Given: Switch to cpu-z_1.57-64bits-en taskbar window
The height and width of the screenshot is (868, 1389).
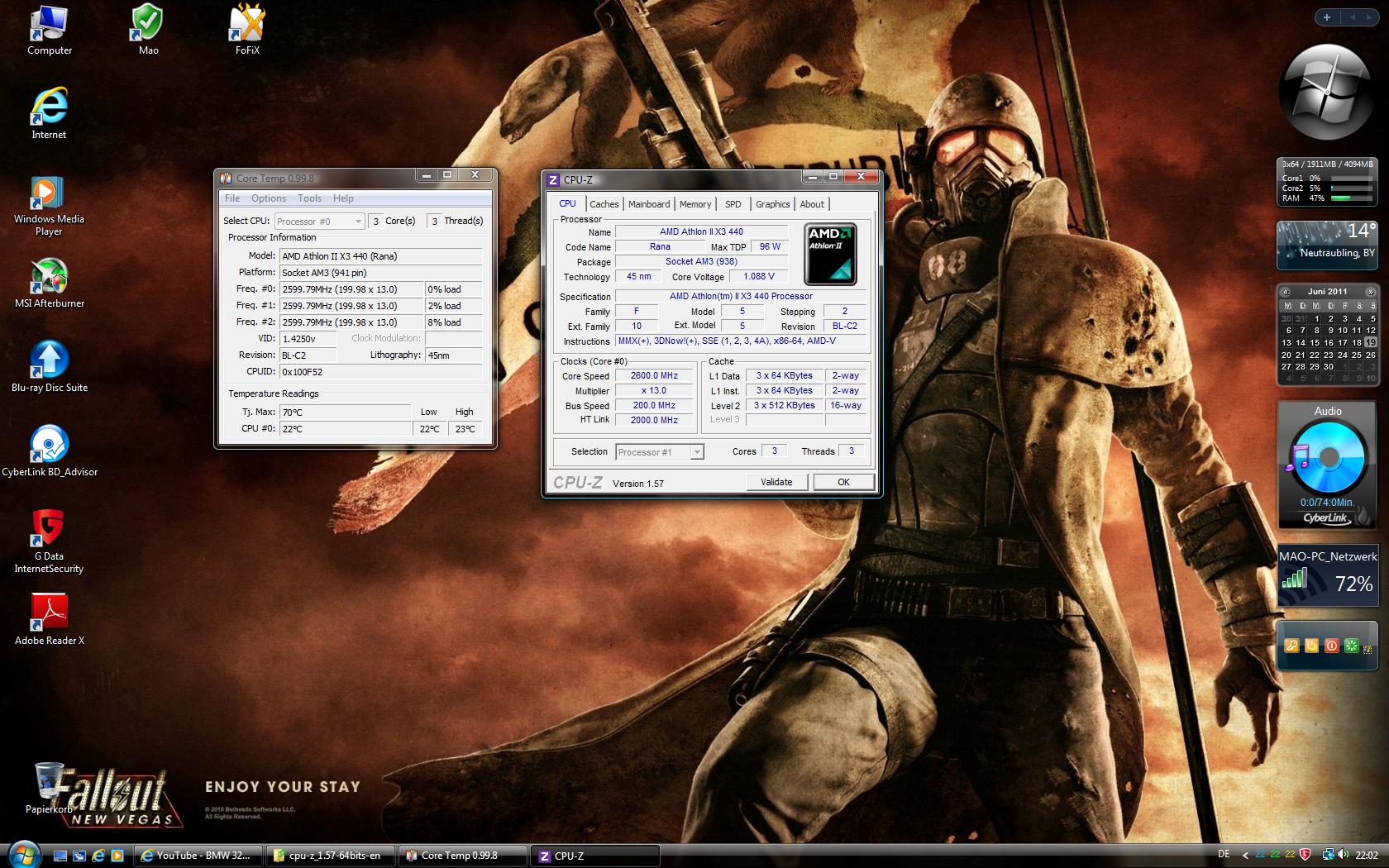Looking at the screenshot, I should point(332,856).
